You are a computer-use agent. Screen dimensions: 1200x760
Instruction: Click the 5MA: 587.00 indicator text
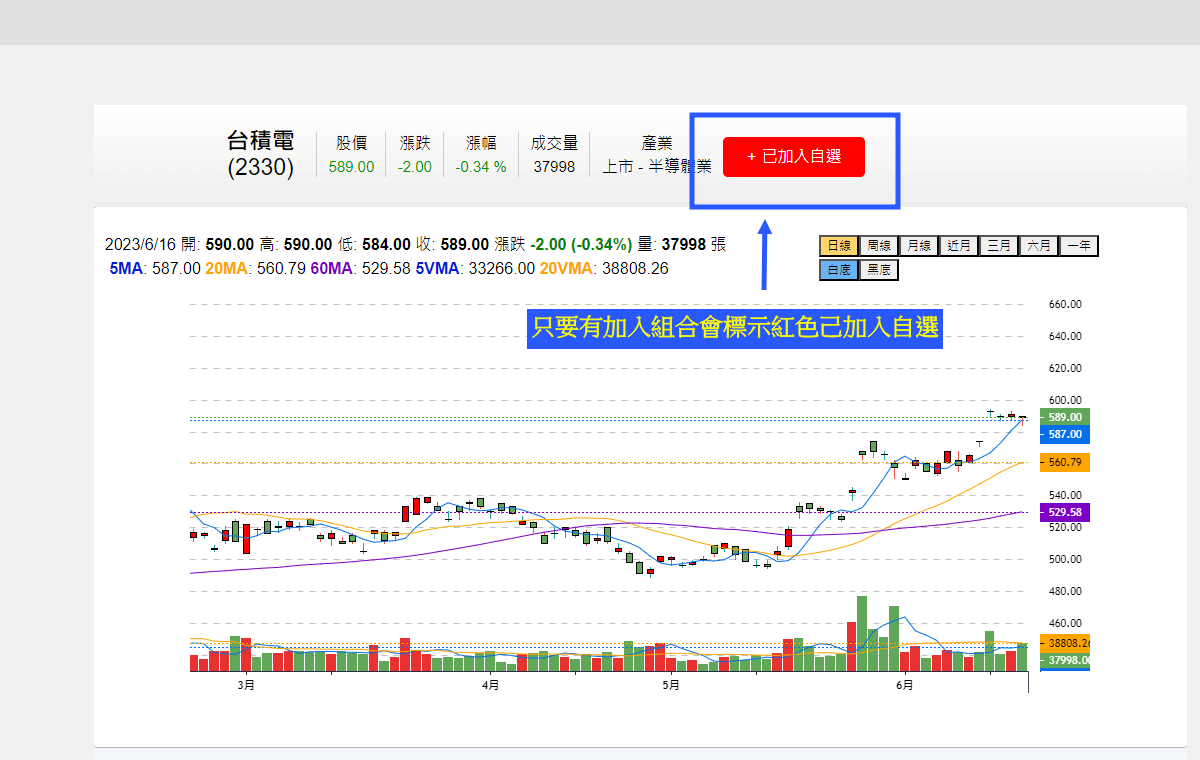(156, 268)
